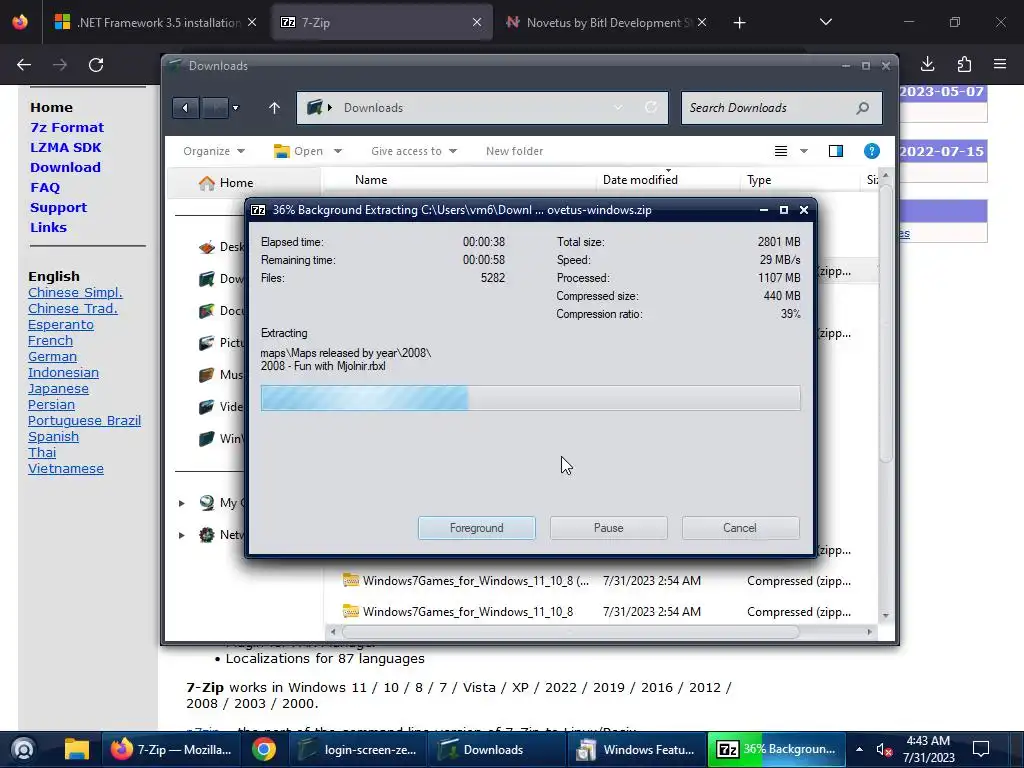Close the Novetus tab
The height and width of the screenshot is (768, 1024).
click(702, 23)
